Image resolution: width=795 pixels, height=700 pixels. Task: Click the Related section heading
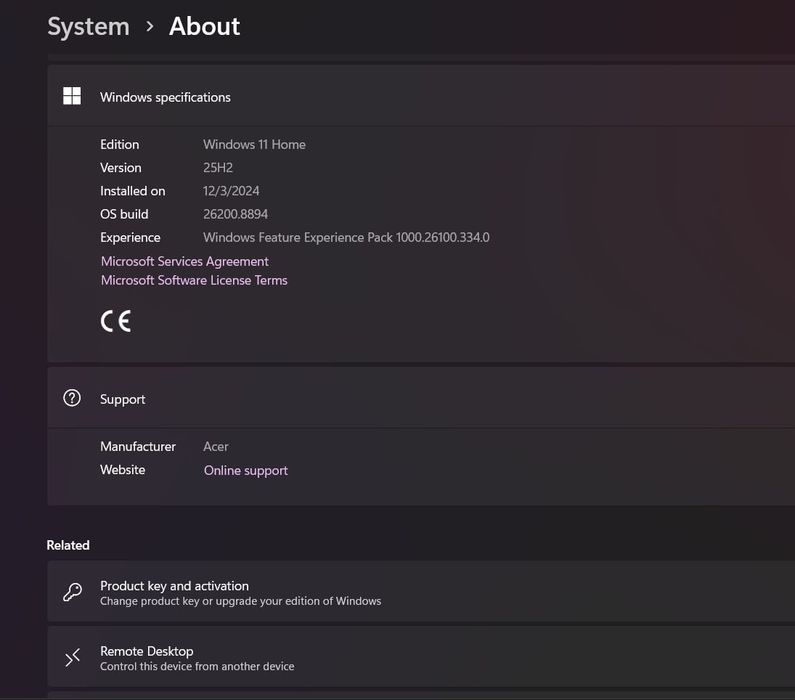point(68,545)
